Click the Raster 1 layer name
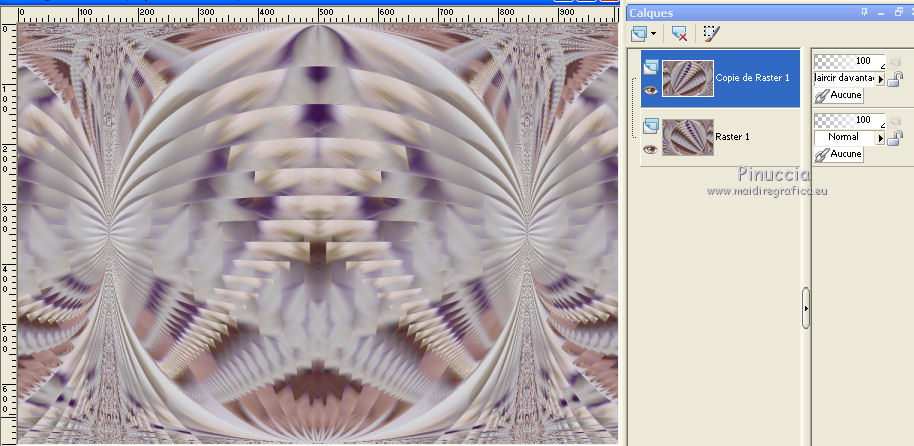This screenshot has width=914, height=446. coord(732,137)
